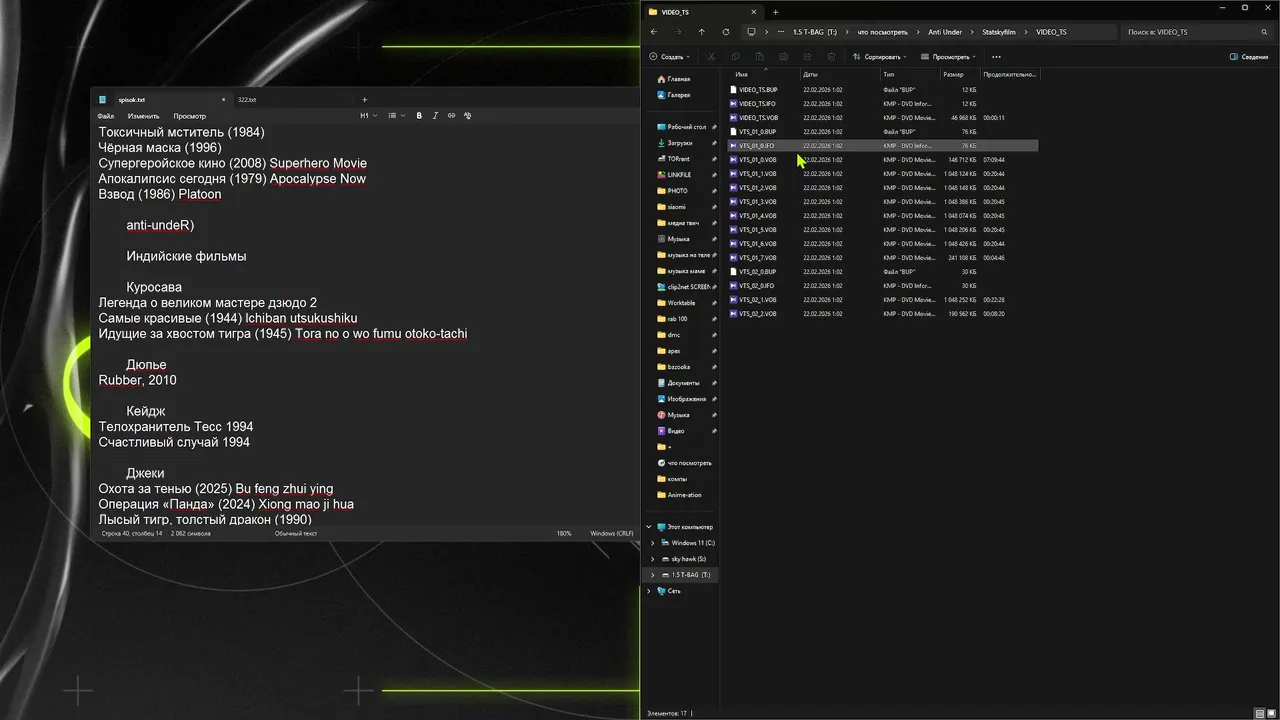Open Файл menu in Notepad
Screen dimensions: 1280x720
coord(106,116)
